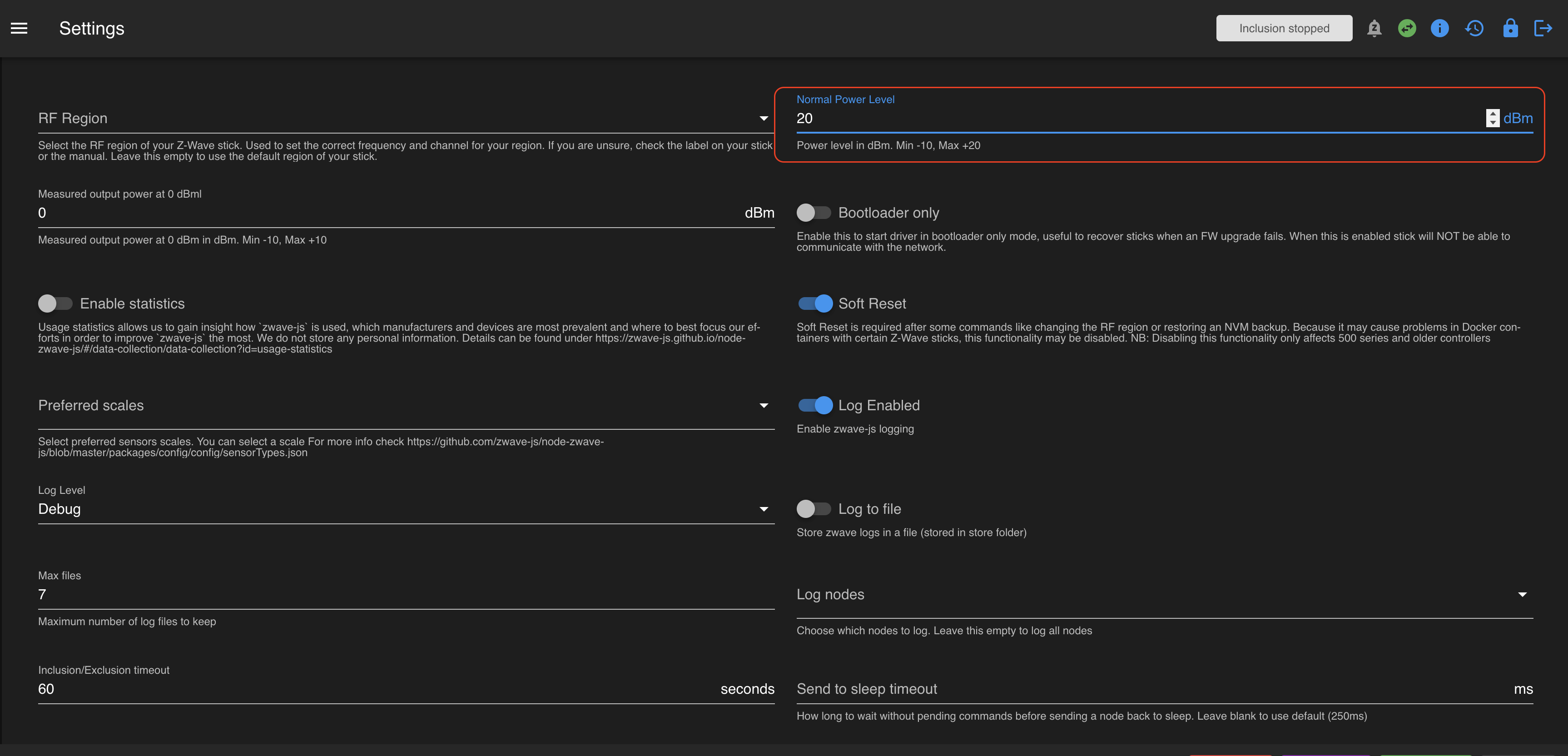Screen dimensions: 1568x756
Task: Click the green connection status icon
Action: tap(1407, 28)
